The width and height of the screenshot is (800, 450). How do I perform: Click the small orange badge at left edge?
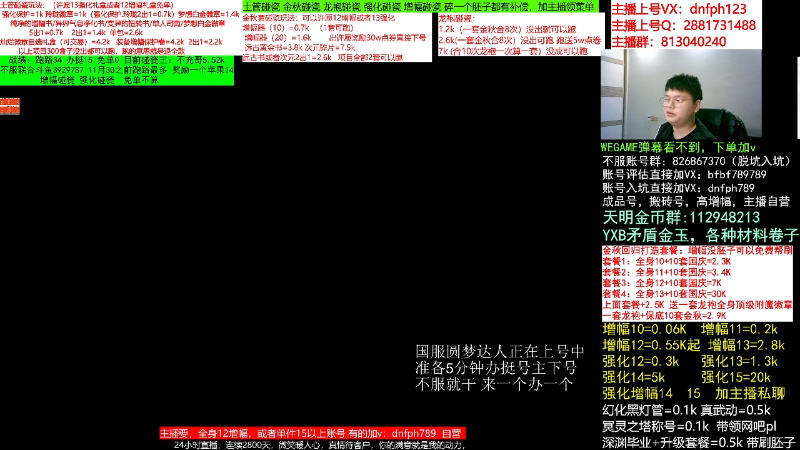click(x=10, y=106)
